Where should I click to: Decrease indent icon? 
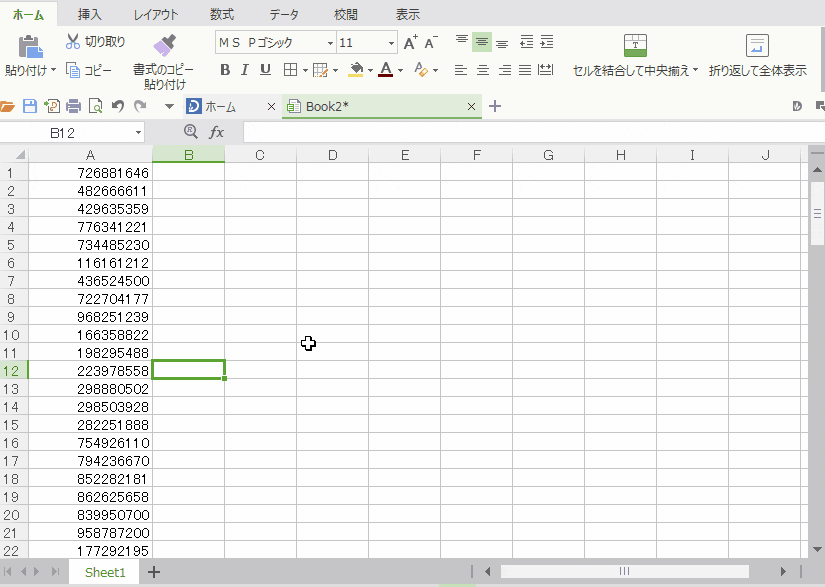pos(526,42)
